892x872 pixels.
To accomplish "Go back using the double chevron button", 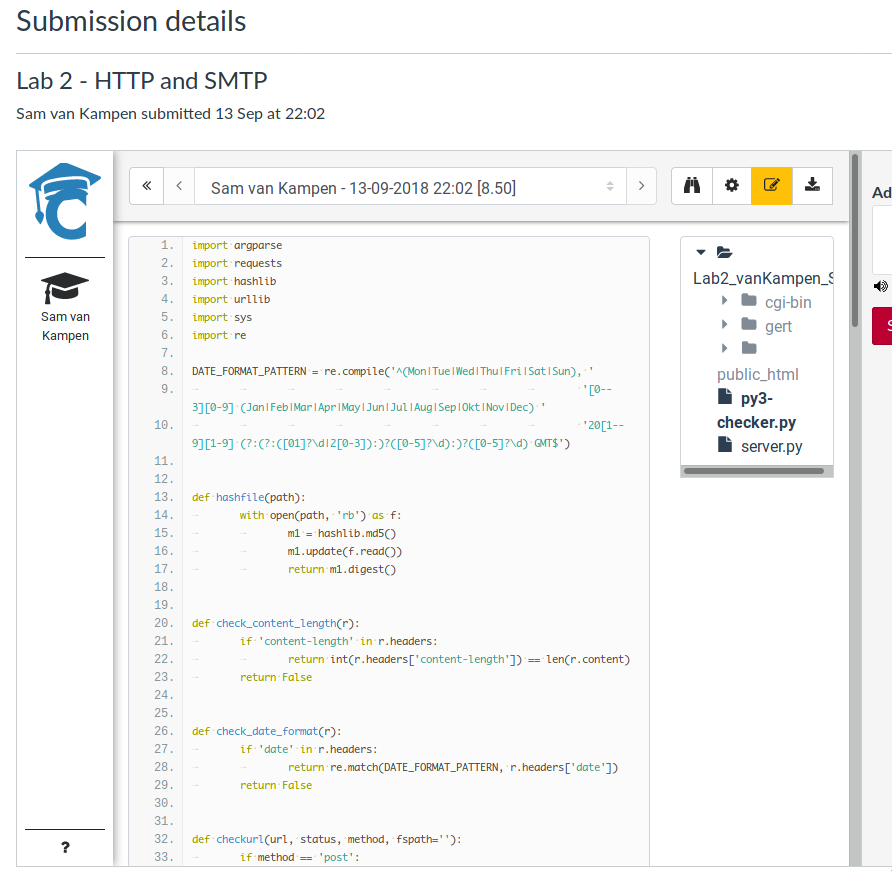I will (x=147, y=186).
